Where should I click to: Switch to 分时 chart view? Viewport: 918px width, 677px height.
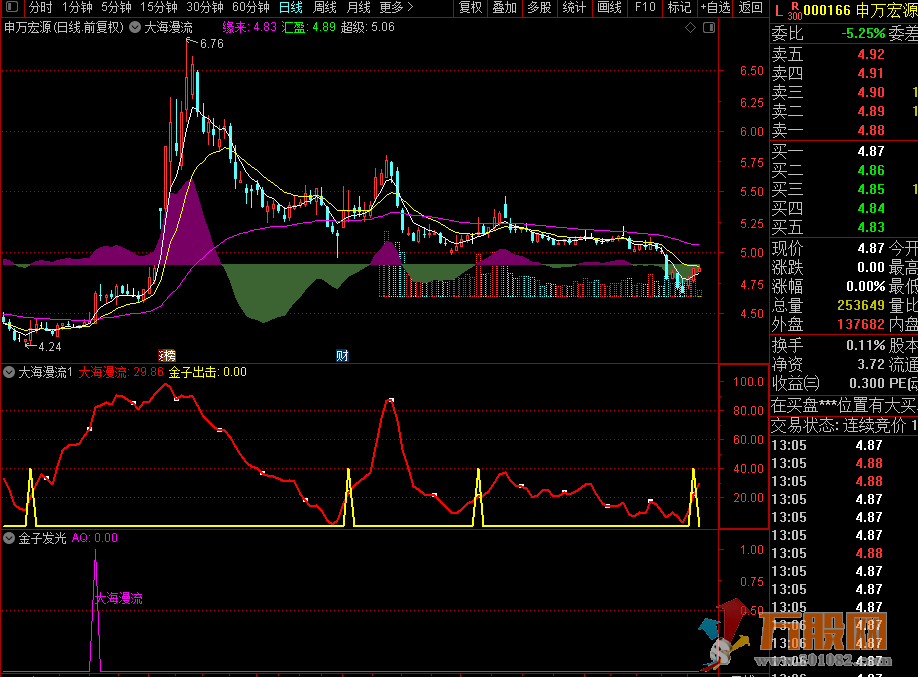click(40, 8)
